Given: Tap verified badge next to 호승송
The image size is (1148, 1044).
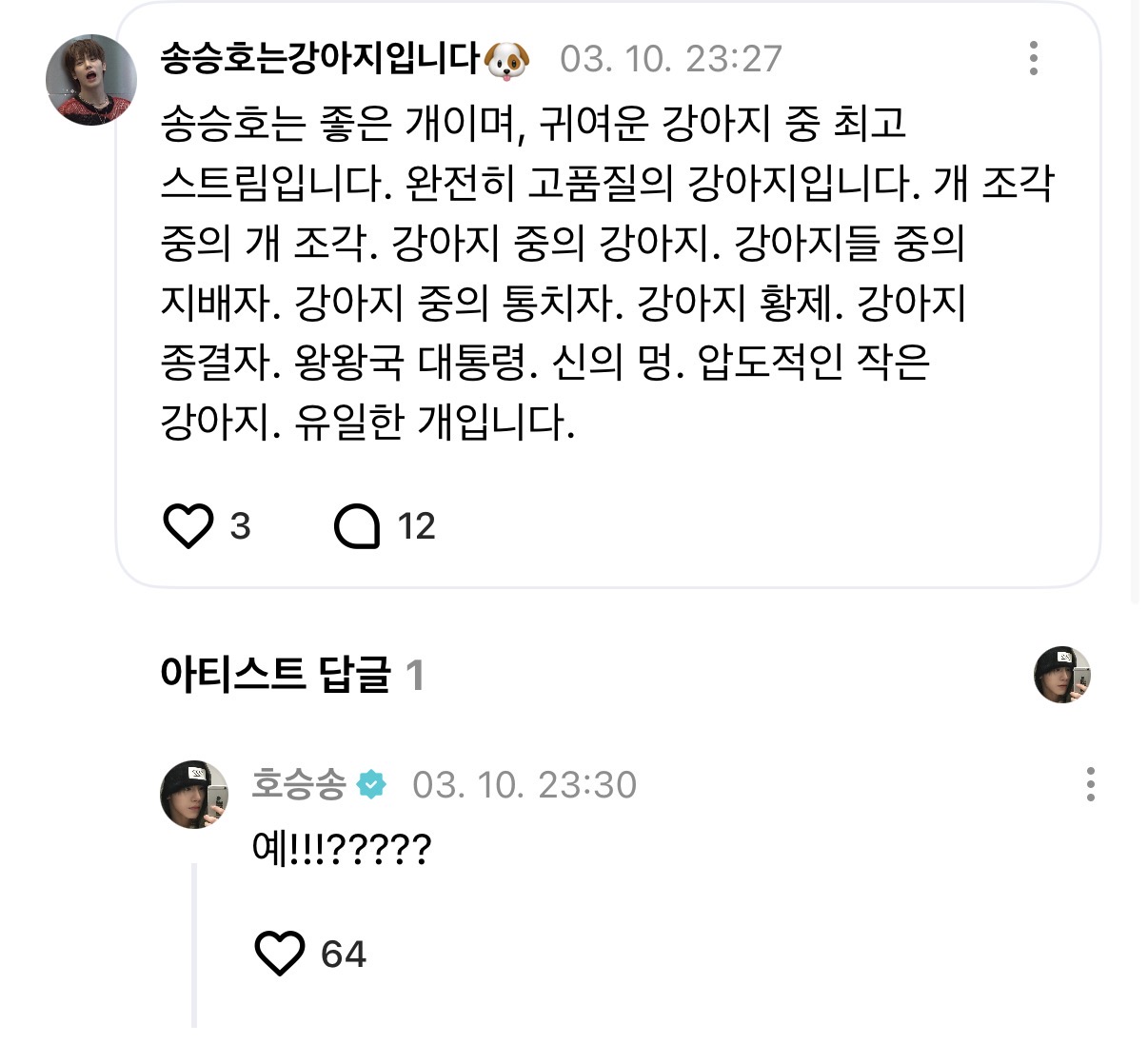Looking at the screenshot, I should click(x=371, y=784).
